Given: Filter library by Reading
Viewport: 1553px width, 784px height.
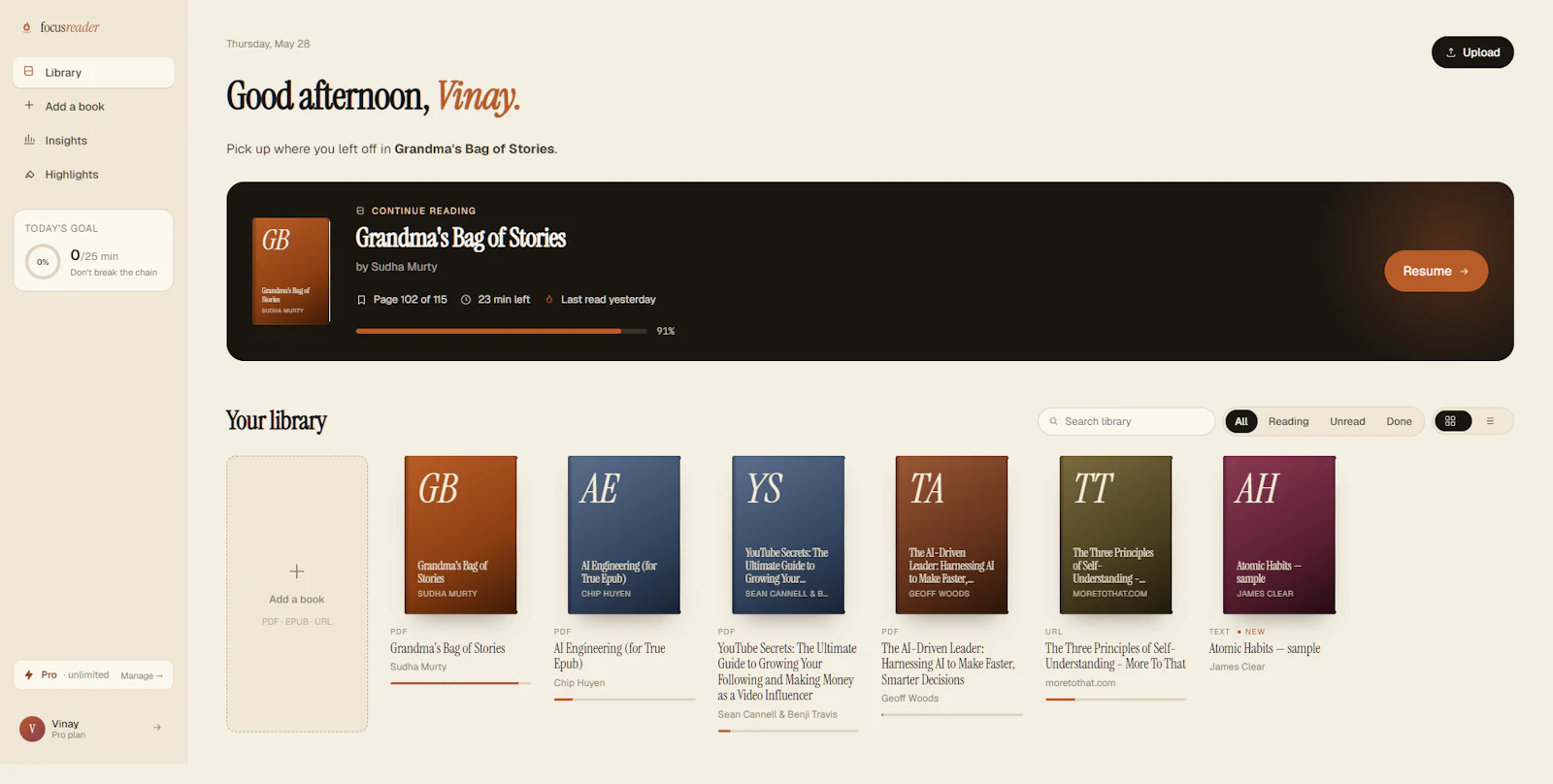Looking at the screenshot, I should click(x=1288, y=421).
